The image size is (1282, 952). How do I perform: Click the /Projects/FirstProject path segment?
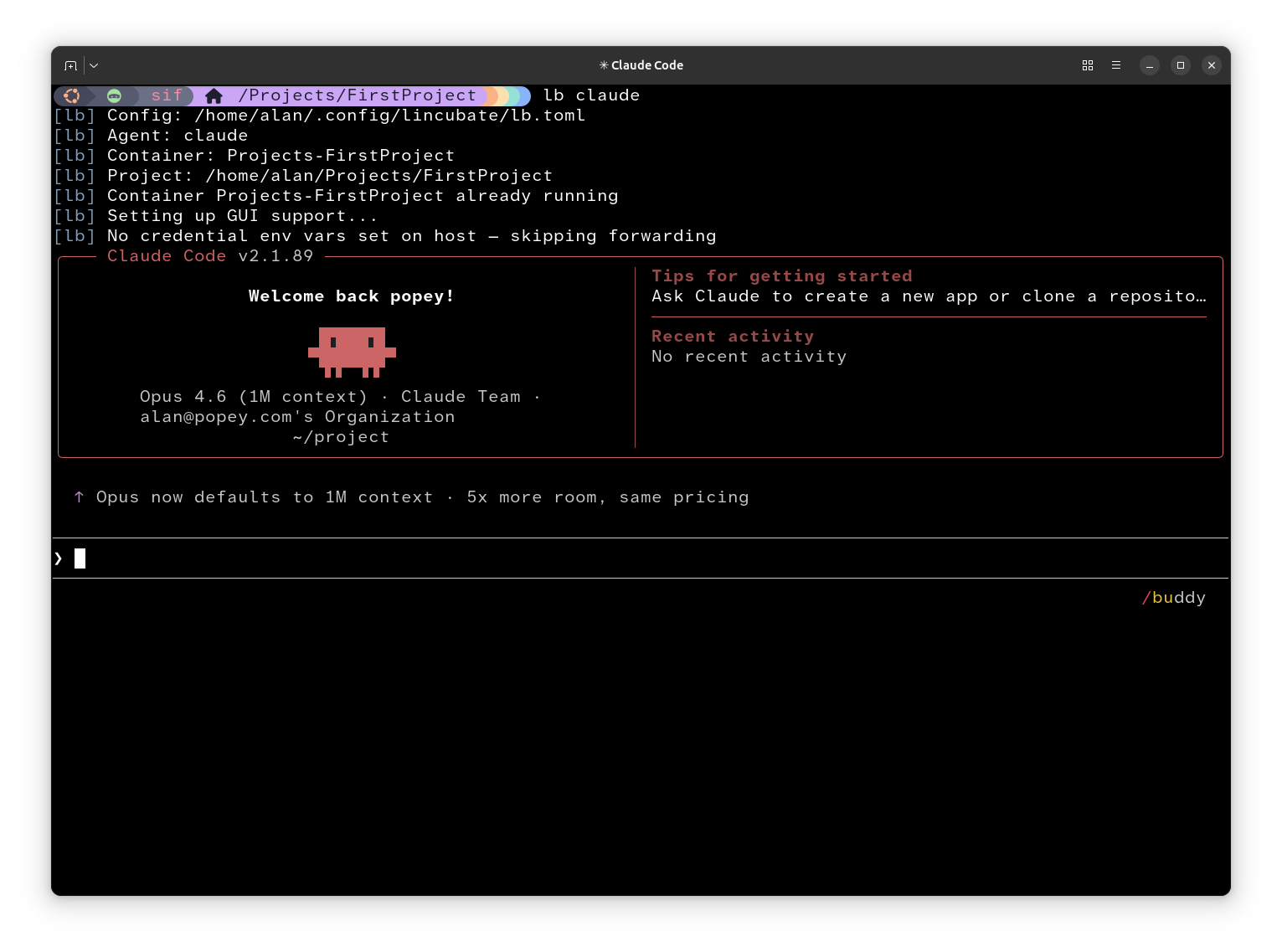[x=358, y=95]
